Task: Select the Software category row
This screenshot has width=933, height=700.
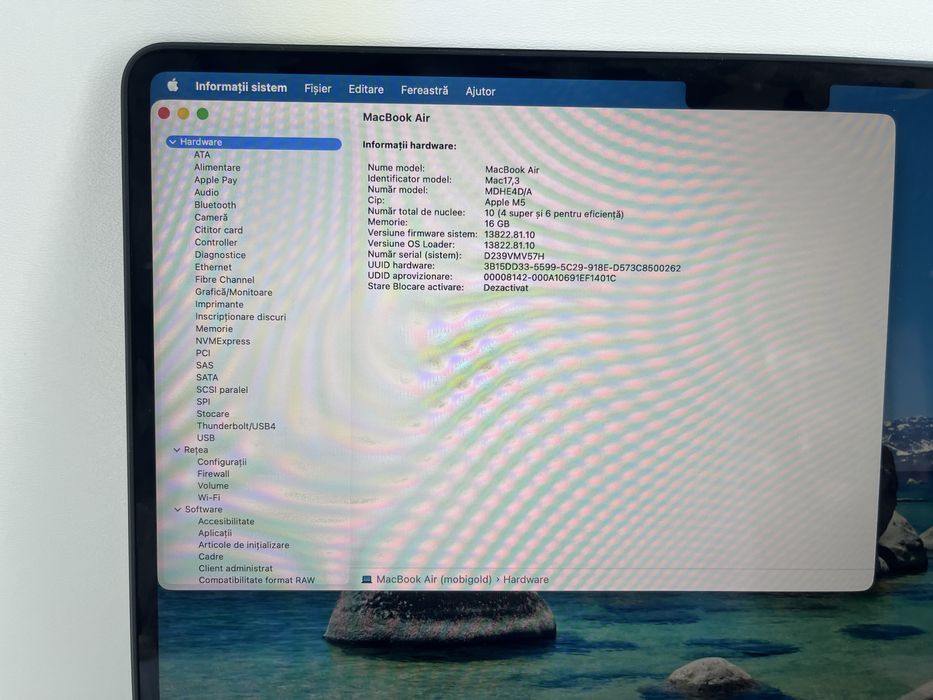Action: 203,510
